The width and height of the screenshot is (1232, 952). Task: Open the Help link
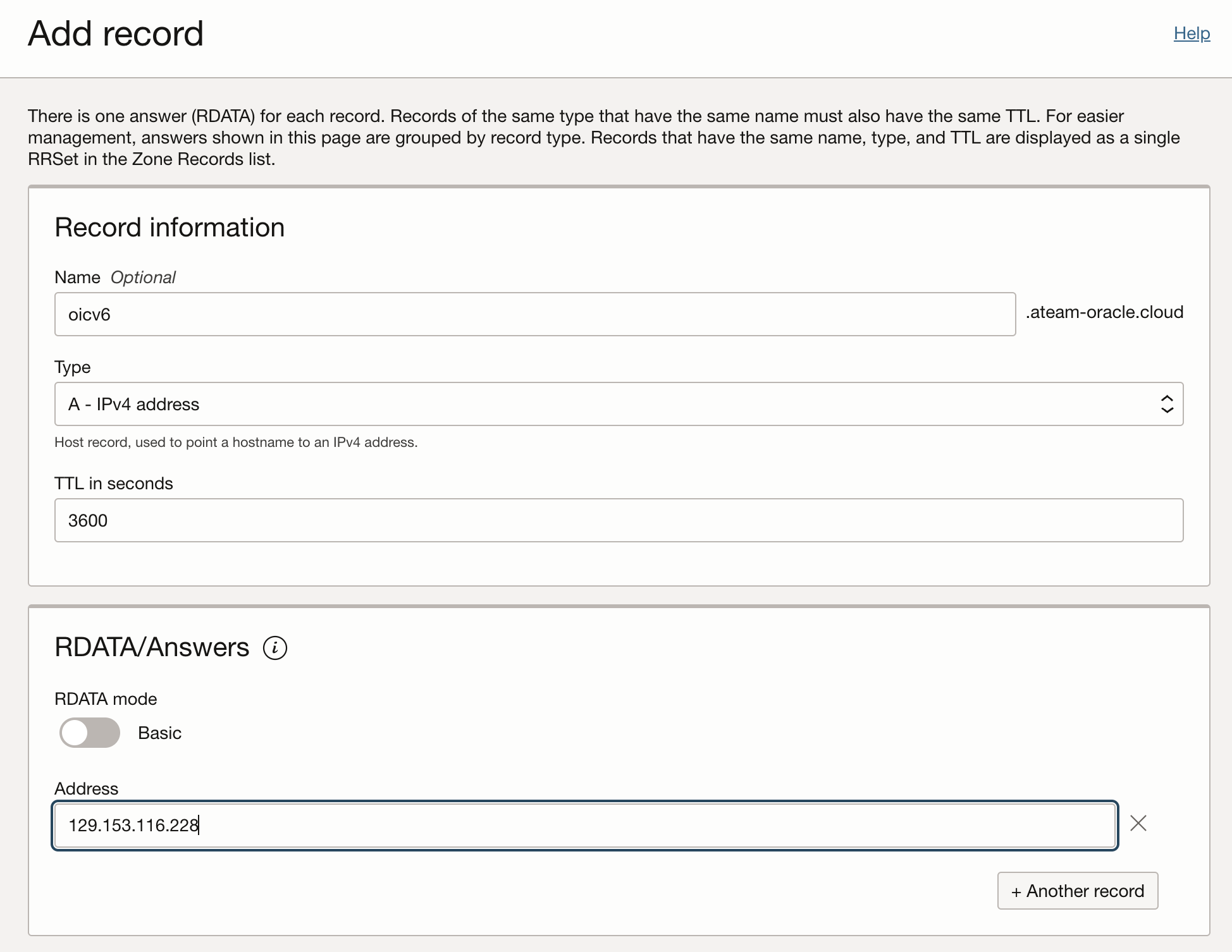click(1192, 34)
